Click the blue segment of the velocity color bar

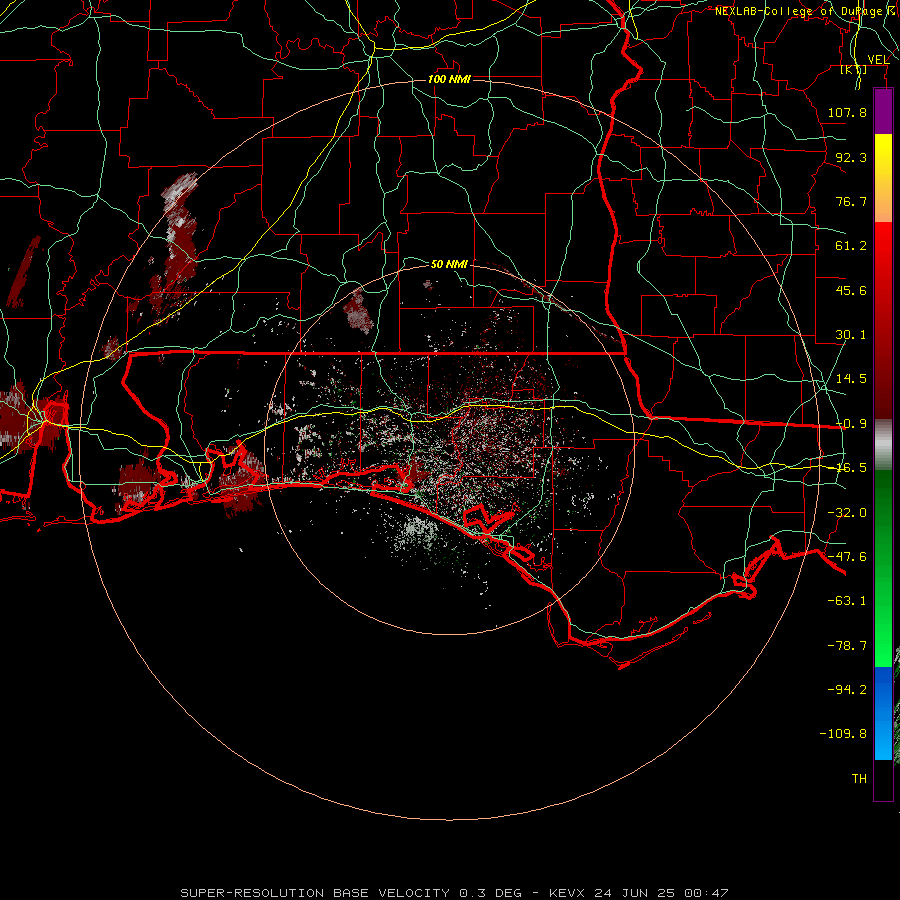coord(883,713)
